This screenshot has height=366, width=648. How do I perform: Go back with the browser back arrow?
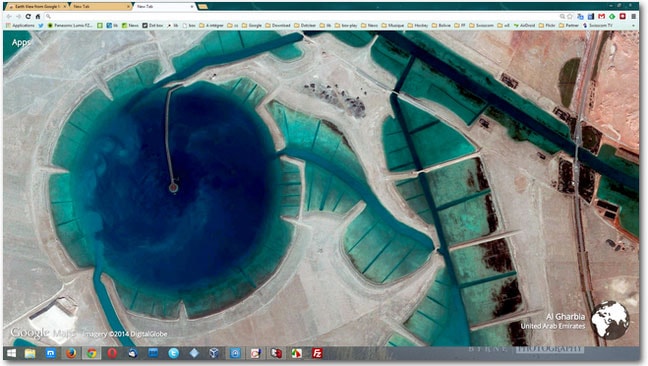[x=9, y=17]
